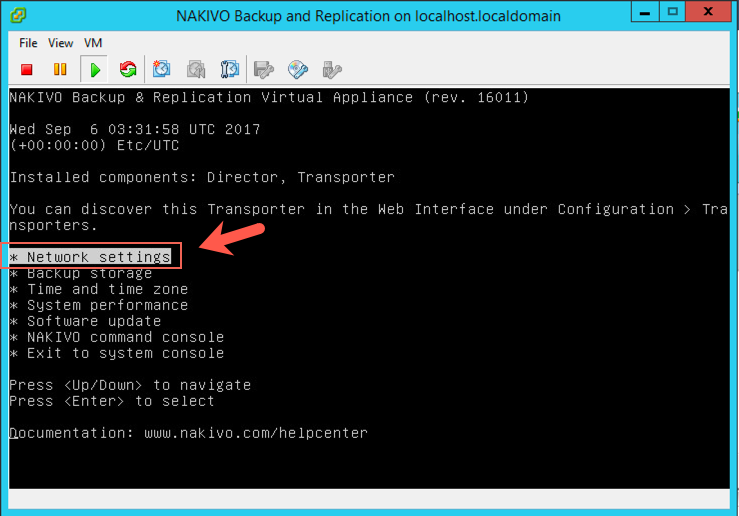Take a snapshot with the clock icon
This screenshot has width=739, height=516.
click(x=161, y=69)
